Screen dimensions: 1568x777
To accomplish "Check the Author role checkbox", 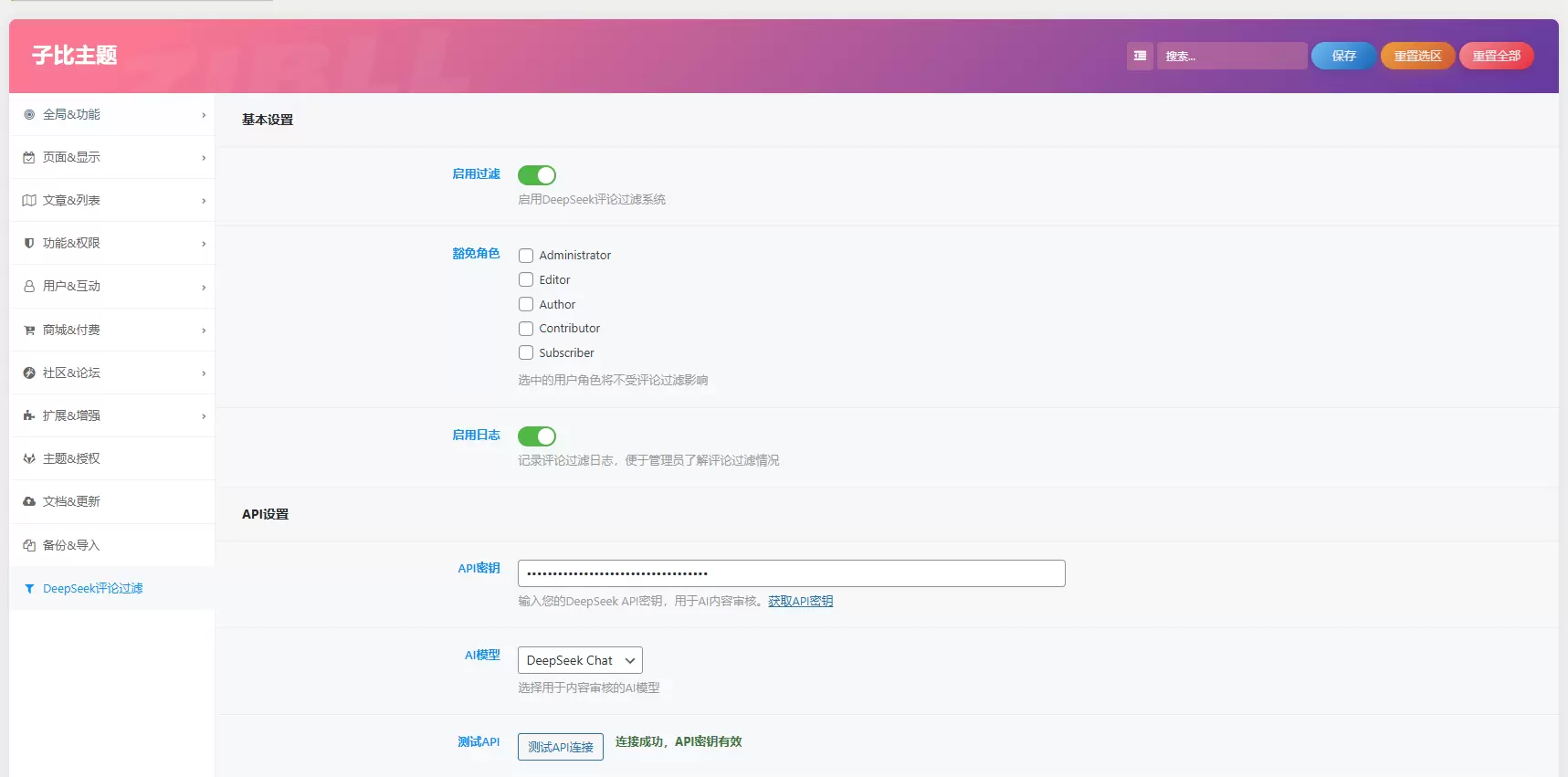I will click(x=526, y=304).
